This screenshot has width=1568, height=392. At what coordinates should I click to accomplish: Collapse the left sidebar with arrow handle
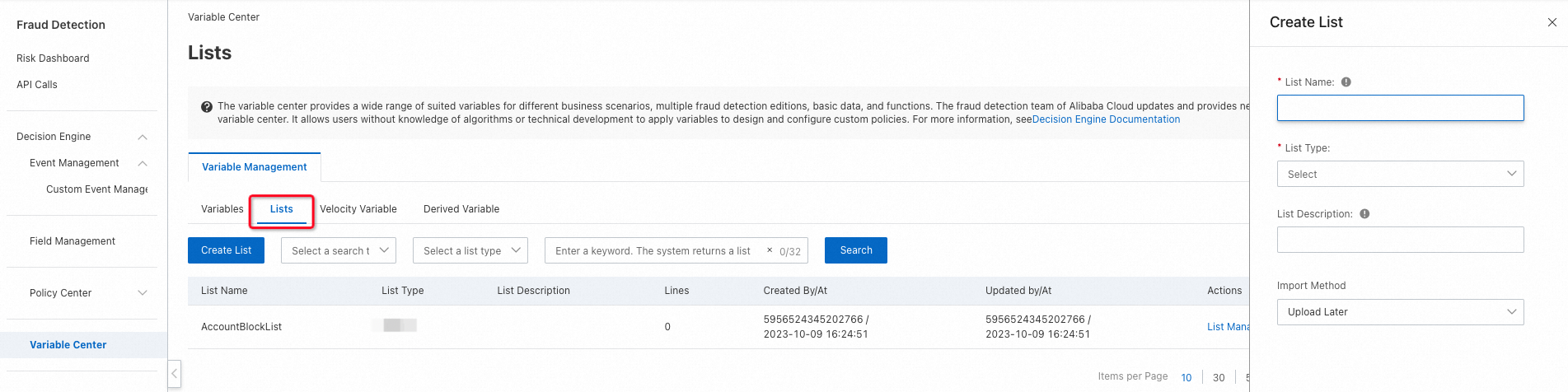pyautogui.click(x=174, y=374)
